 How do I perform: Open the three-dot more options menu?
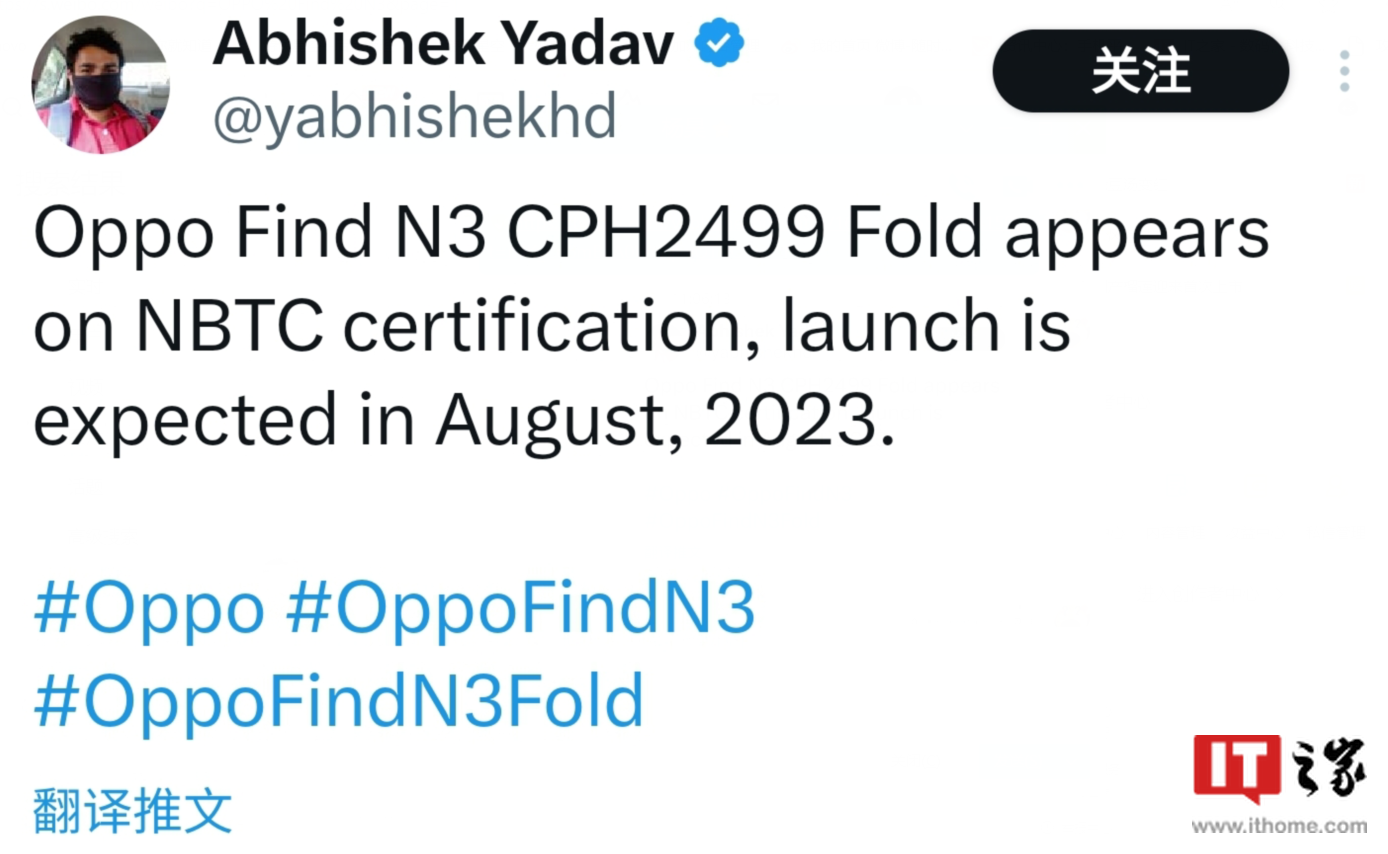pos(1344,71)
